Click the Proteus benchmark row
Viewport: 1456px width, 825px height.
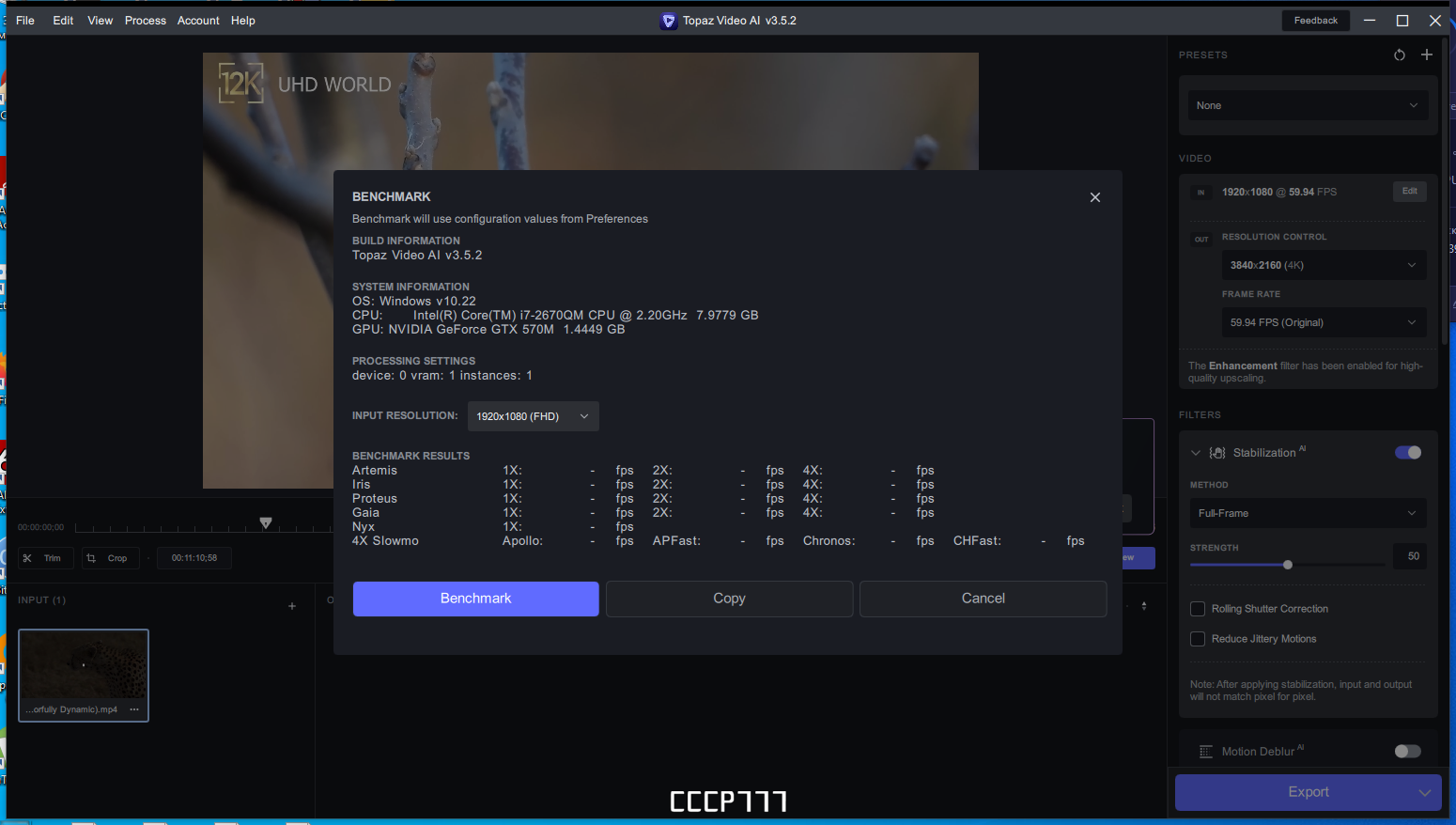(643, 499)
